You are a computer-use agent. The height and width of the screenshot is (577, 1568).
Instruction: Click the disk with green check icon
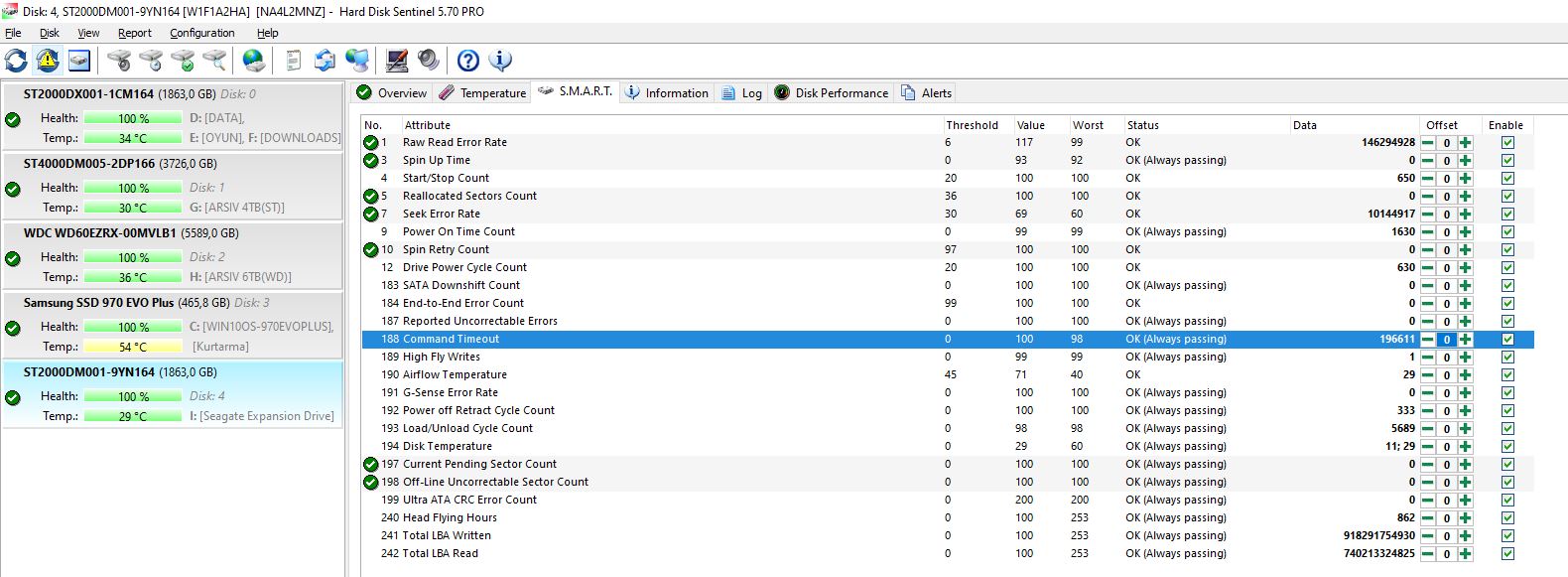coord(183,61)
